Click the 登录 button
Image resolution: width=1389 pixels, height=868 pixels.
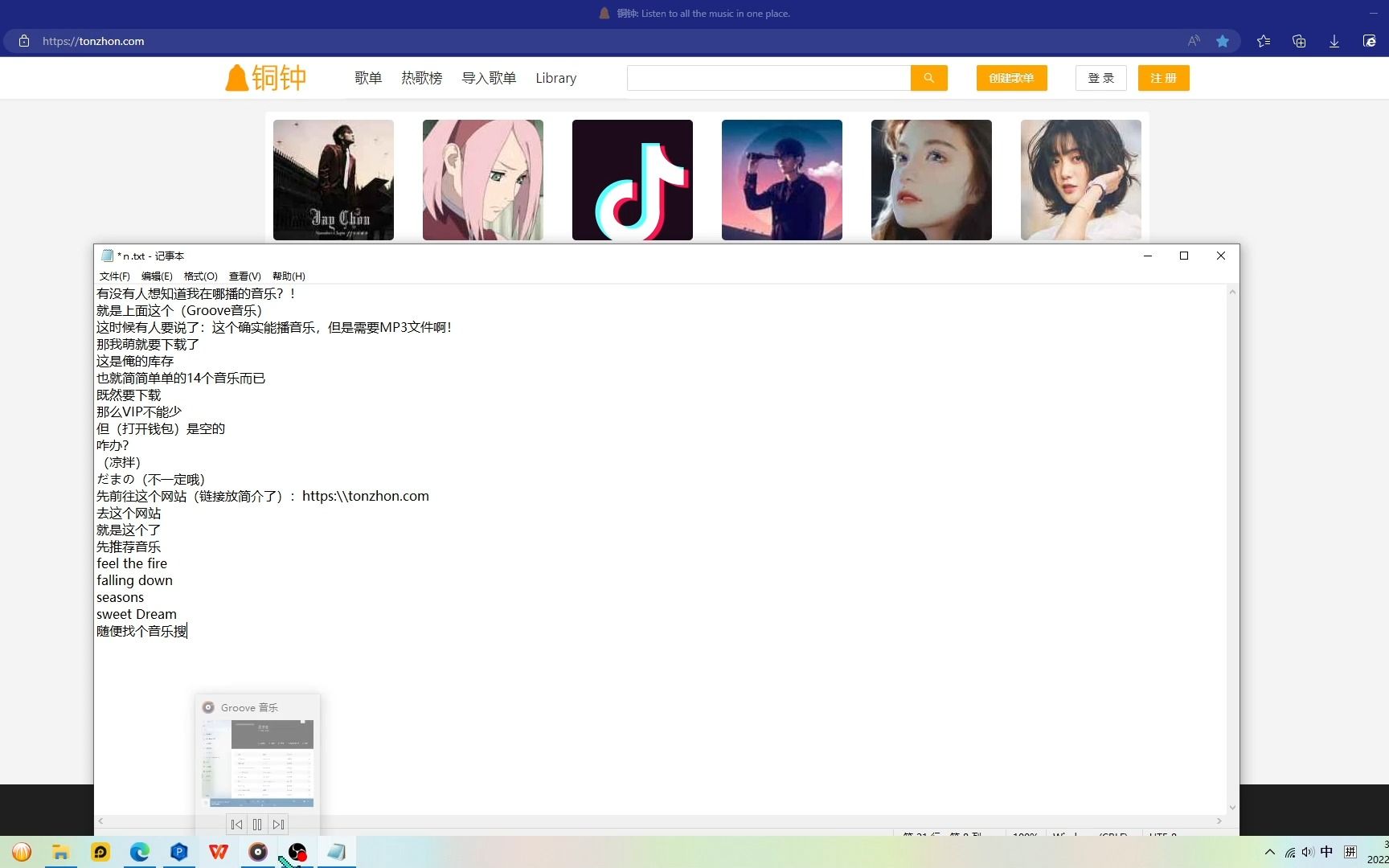[1101, 78]
